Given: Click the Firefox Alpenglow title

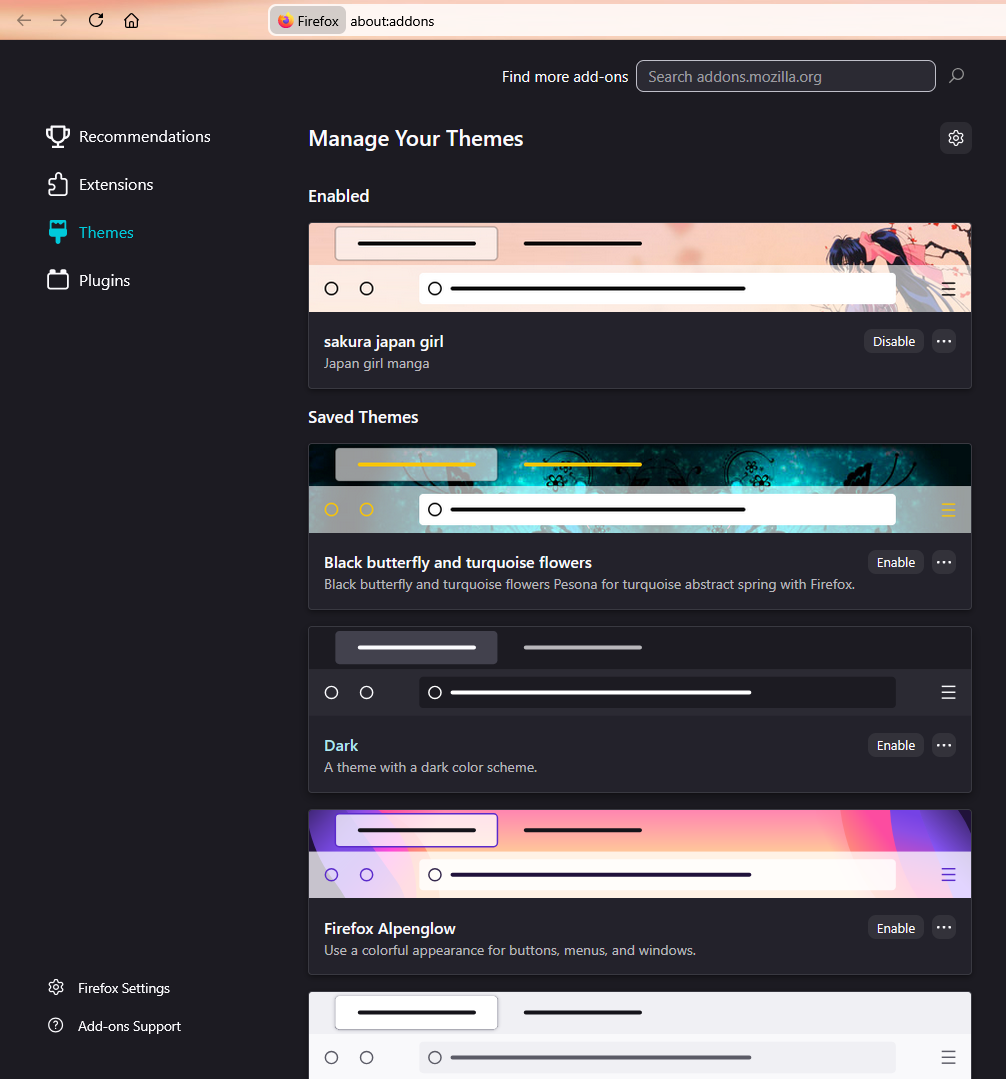Looking at the screenshot, I should click(389, 929).
